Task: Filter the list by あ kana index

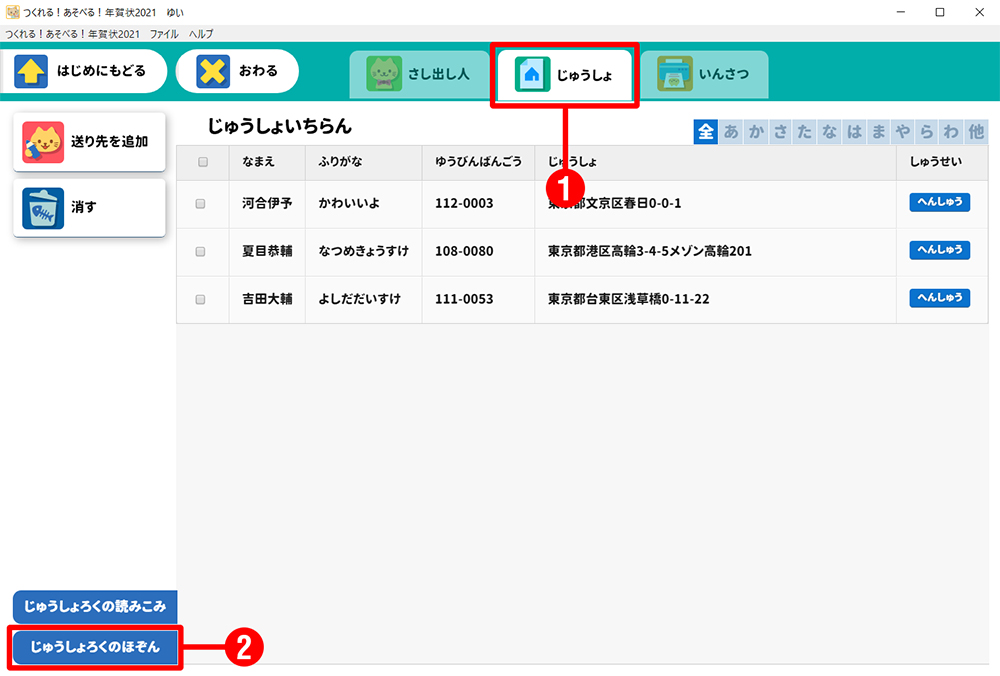Action: [731, 132]
